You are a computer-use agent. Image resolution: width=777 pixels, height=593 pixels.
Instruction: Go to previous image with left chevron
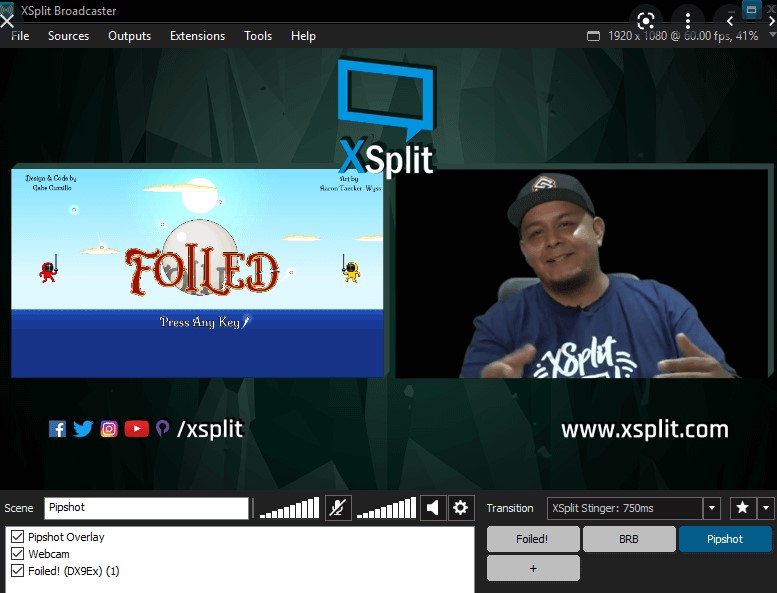pyautogui.click(x=729, y=21)
